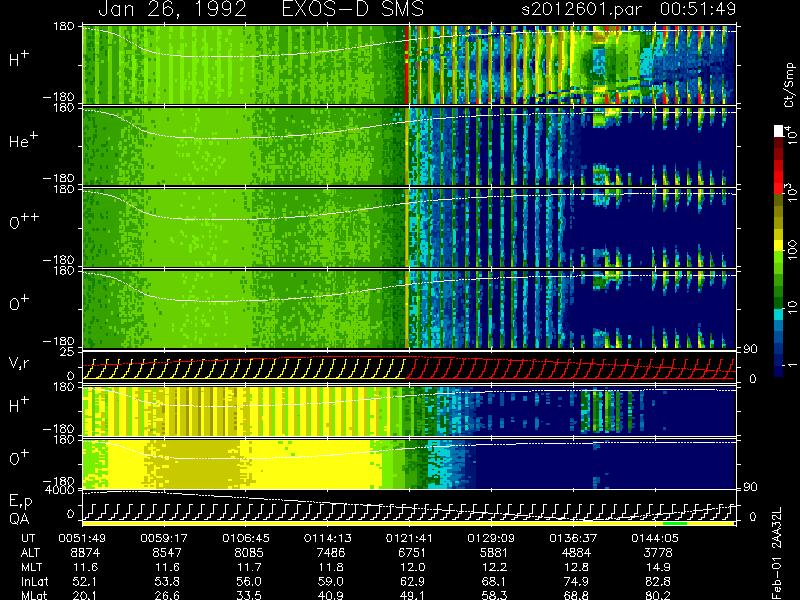800x600 pixels.
Task: Click the InLat value '52.1'
Action: pyautogui.click(x=86, y=582)
